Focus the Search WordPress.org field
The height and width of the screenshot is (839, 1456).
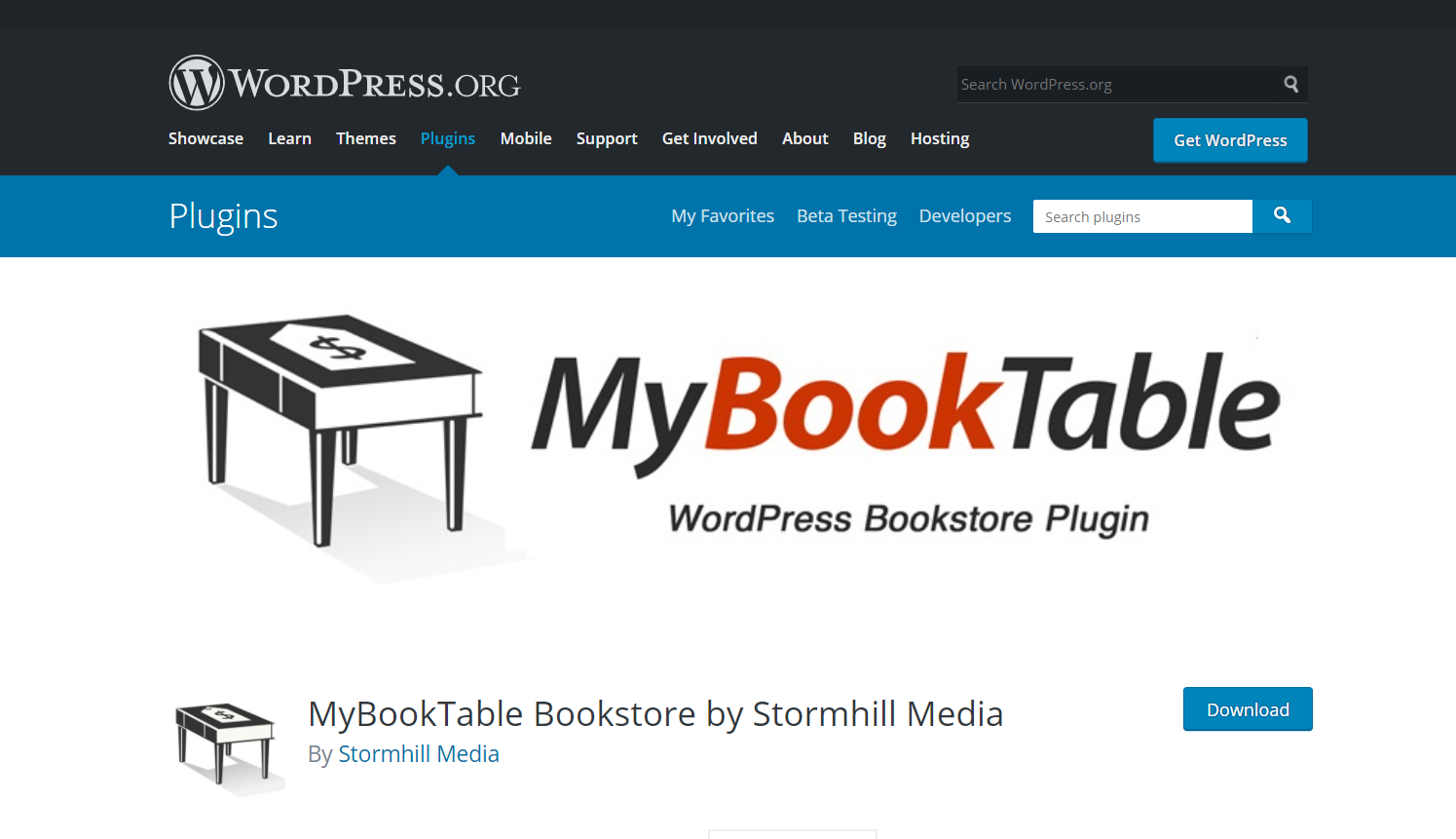(1116, 84)
